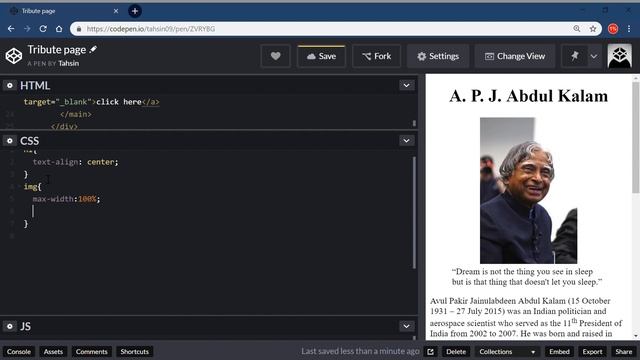Viewport: 640px width, 360px height.
Task: Click the 'img{' selector line in CSS
Action: [x=32, y=187]
